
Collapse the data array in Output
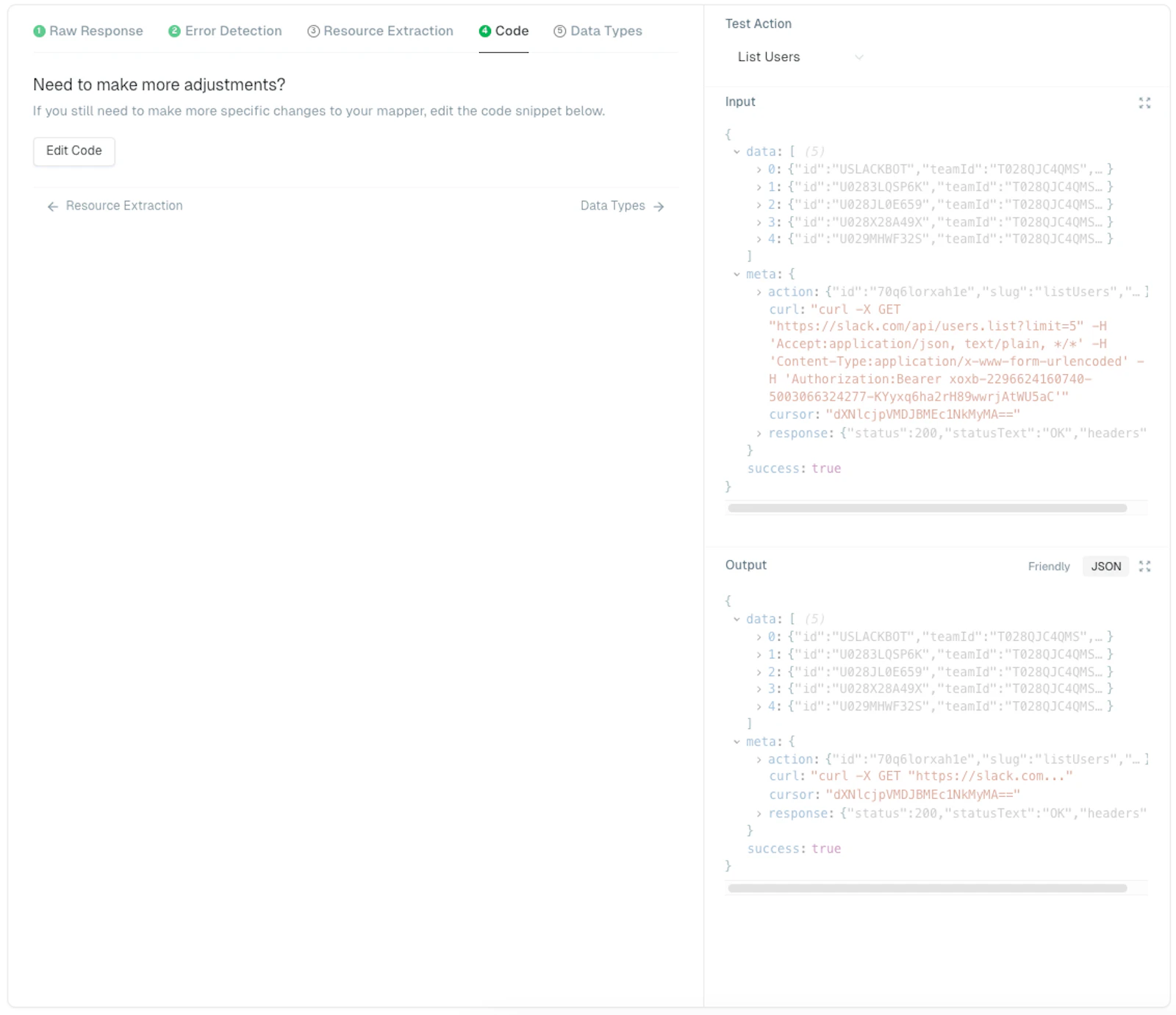[x=736, y=620]
